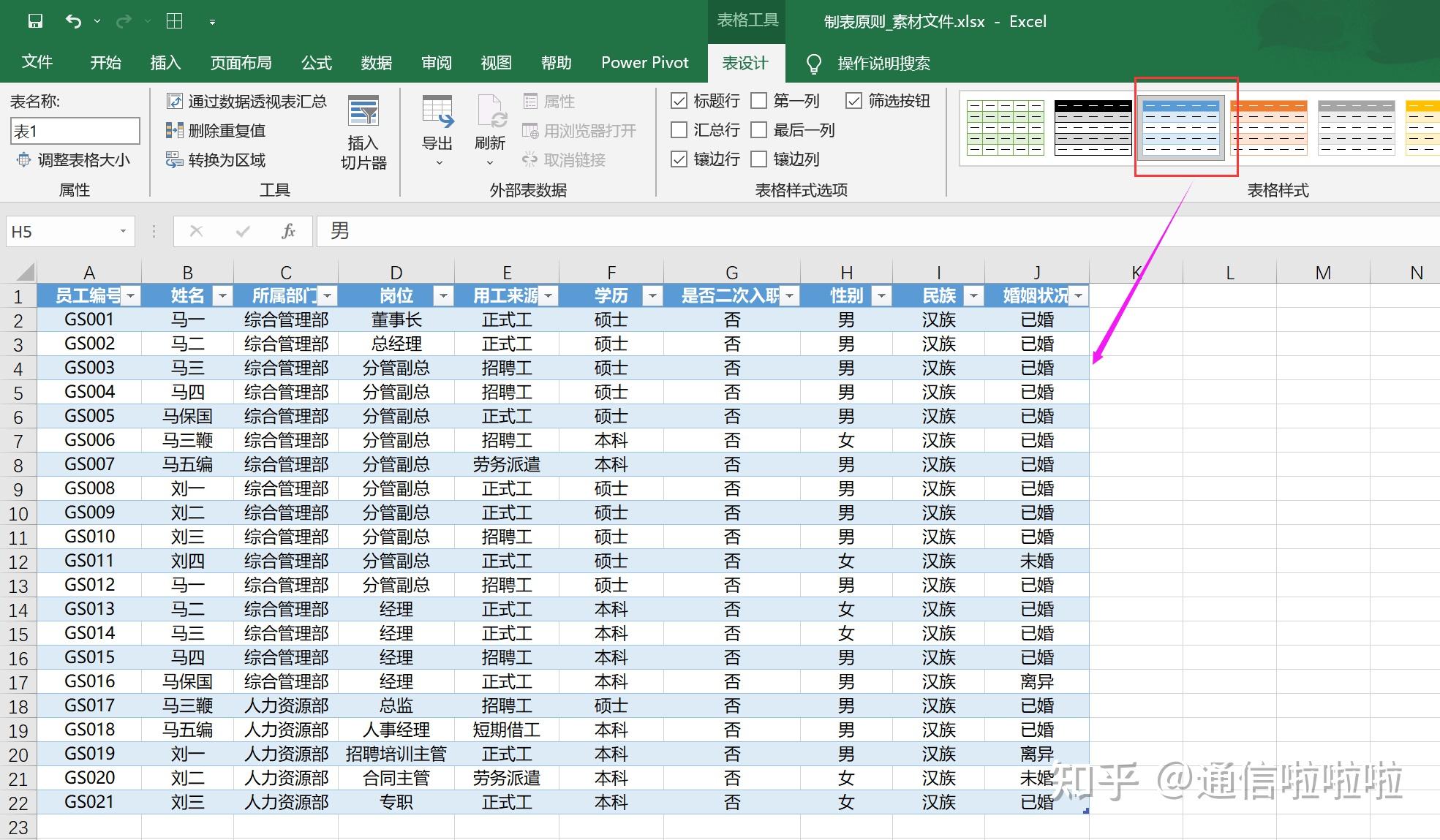Click the table name field 表1
Screen dimensions: 1440x840
pyautogui.click(x=75, y=131)
